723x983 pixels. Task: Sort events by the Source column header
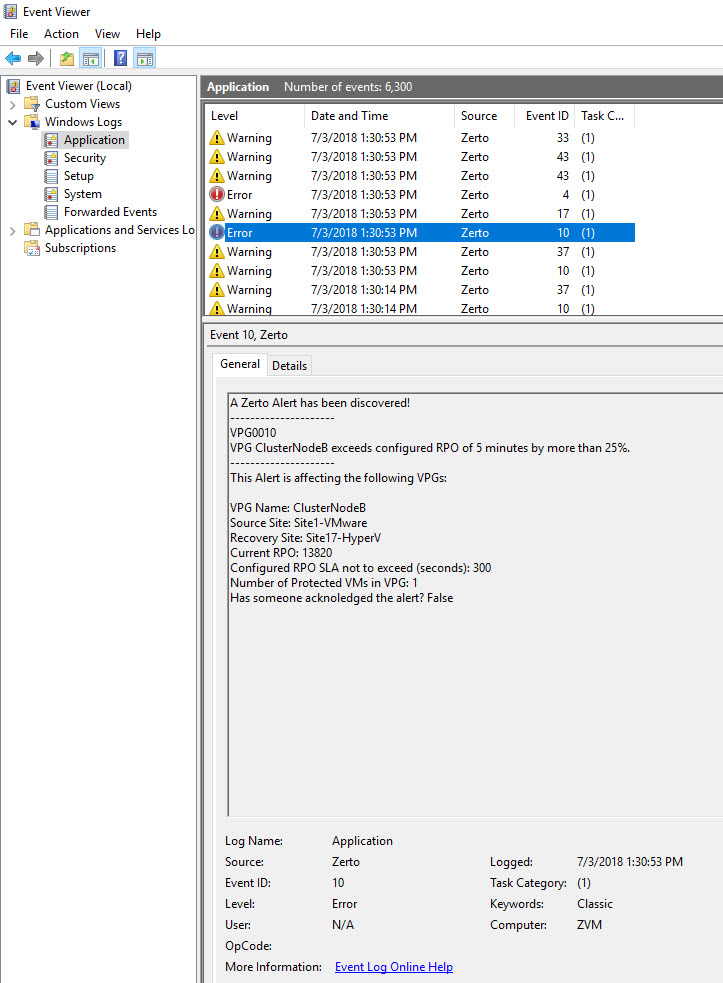click(483, 116)
